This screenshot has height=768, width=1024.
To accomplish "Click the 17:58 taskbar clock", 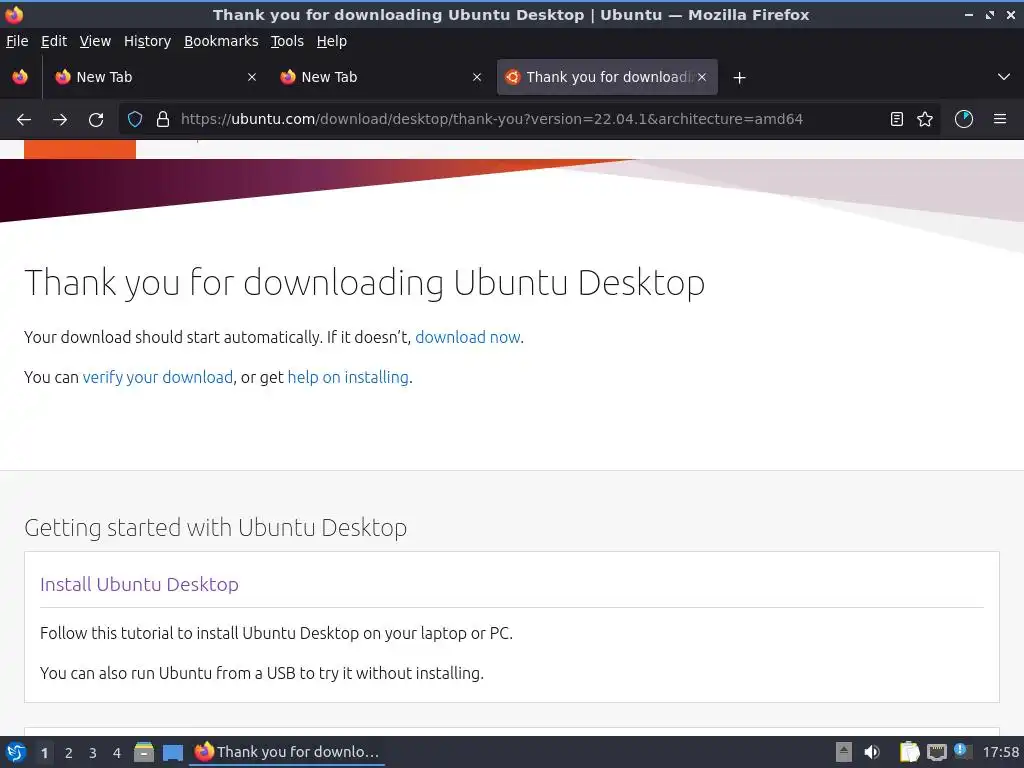I will [x=1000, y=752].
